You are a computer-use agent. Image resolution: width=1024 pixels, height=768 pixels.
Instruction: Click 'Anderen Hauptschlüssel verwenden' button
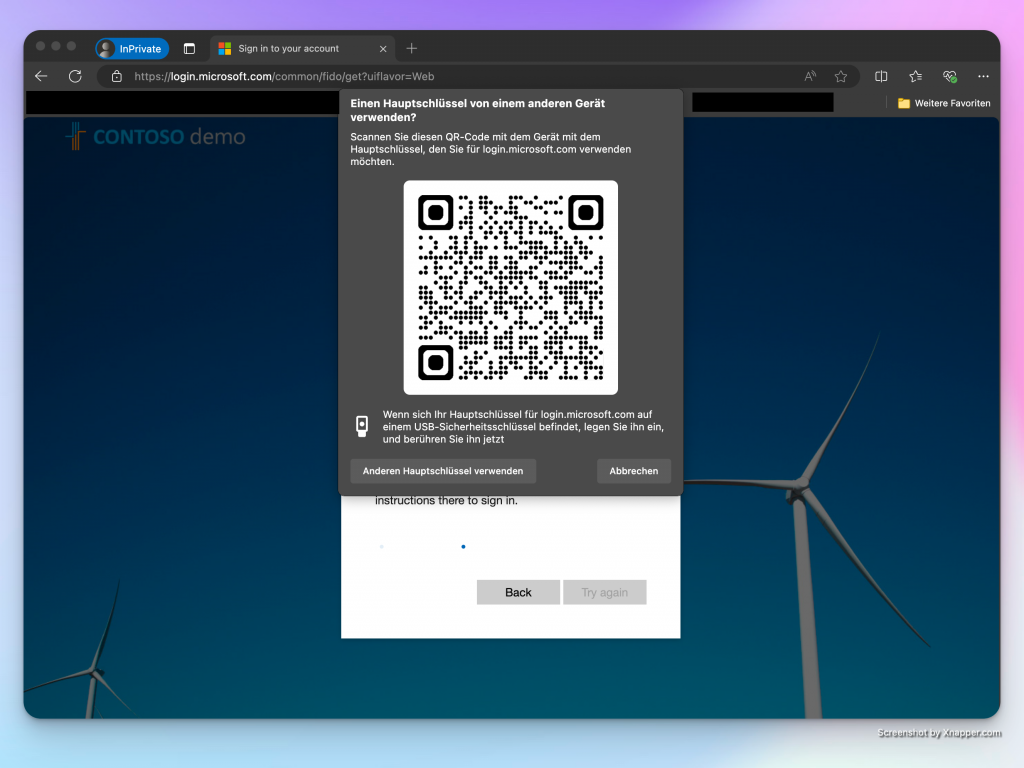click(x=443, y=471)
